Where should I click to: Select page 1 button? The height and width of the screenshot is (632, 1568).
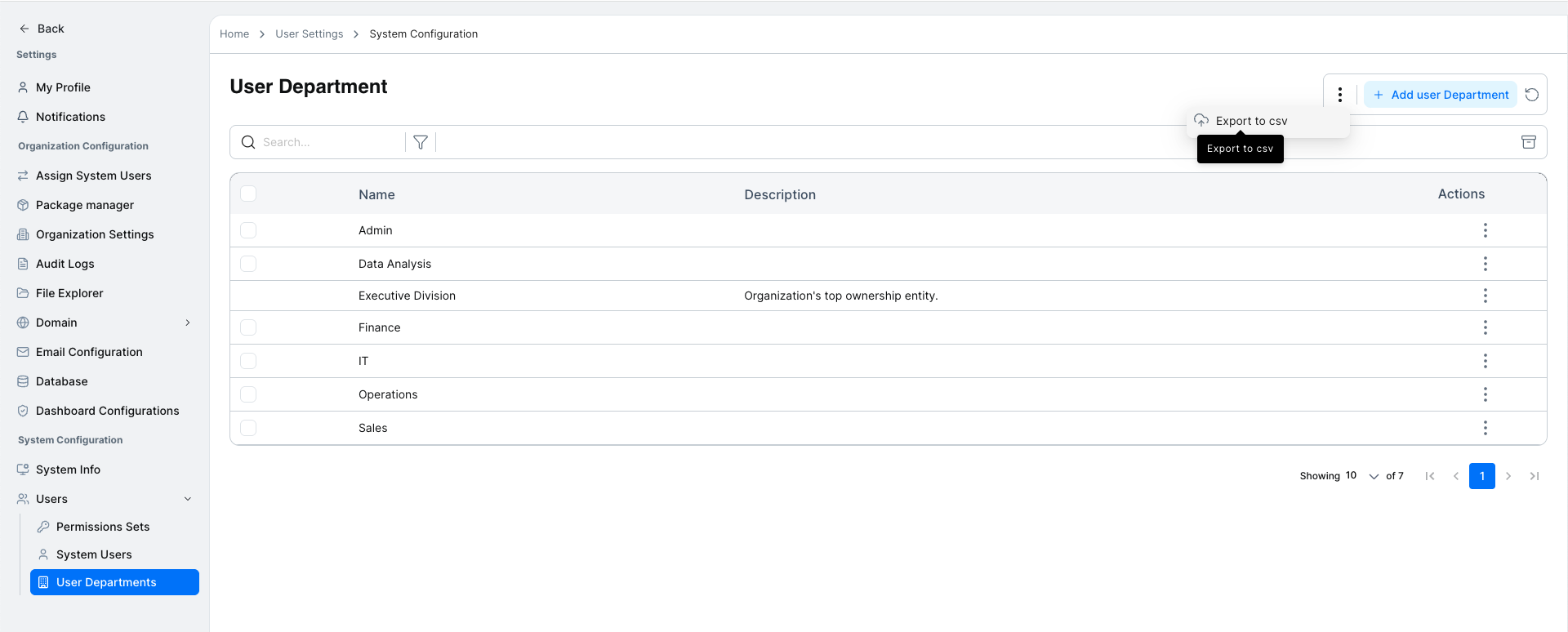coord(1482,476)
